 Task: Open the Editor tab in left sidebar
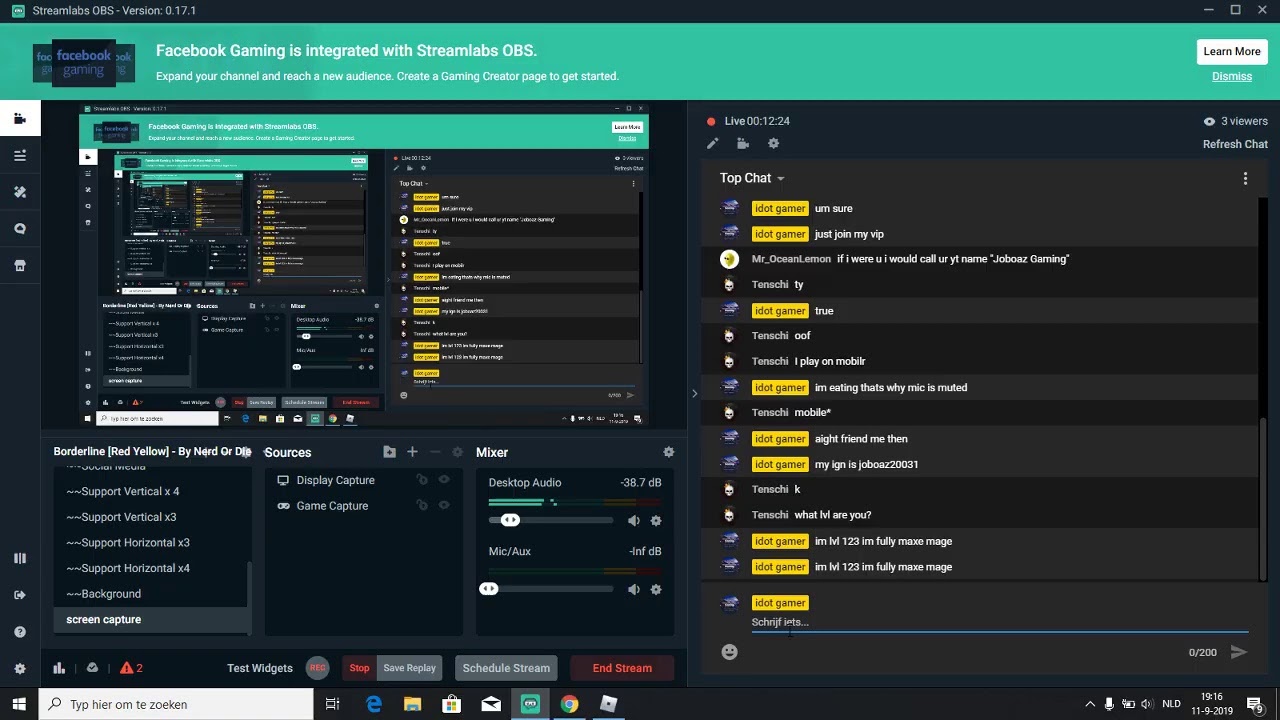pyautogui.click(x=20, y=119)
